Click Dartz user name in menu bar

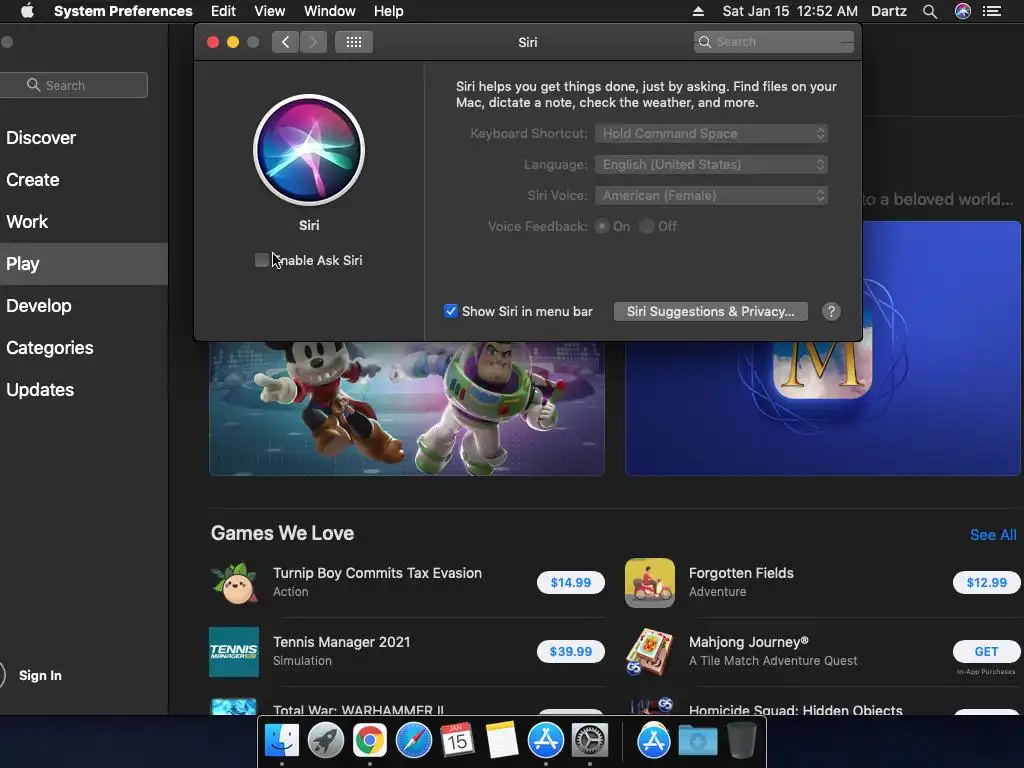(889, 11)
